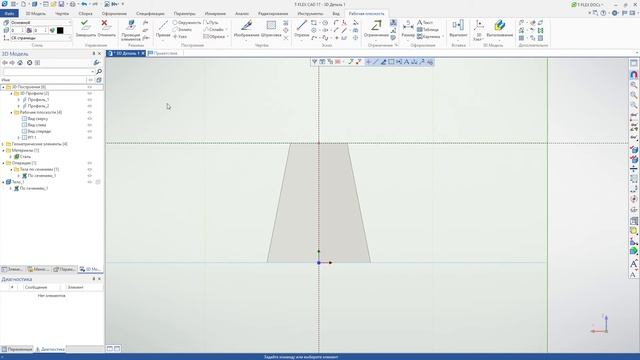Click the green Завершить checkmark button
Viewport: 640px width, 360px height.
(85, 29)
